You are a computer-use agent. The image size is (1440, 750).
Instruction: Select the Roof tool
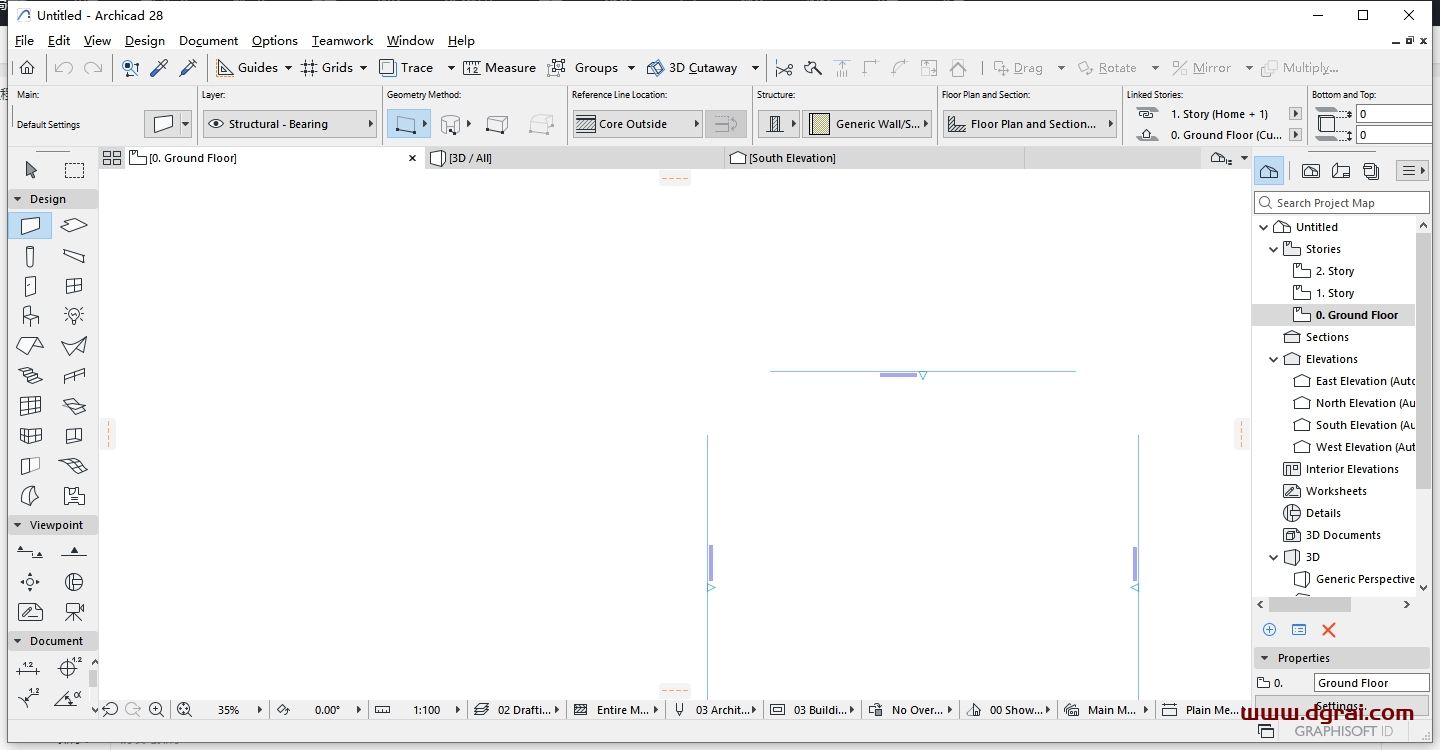click(30, 346)
